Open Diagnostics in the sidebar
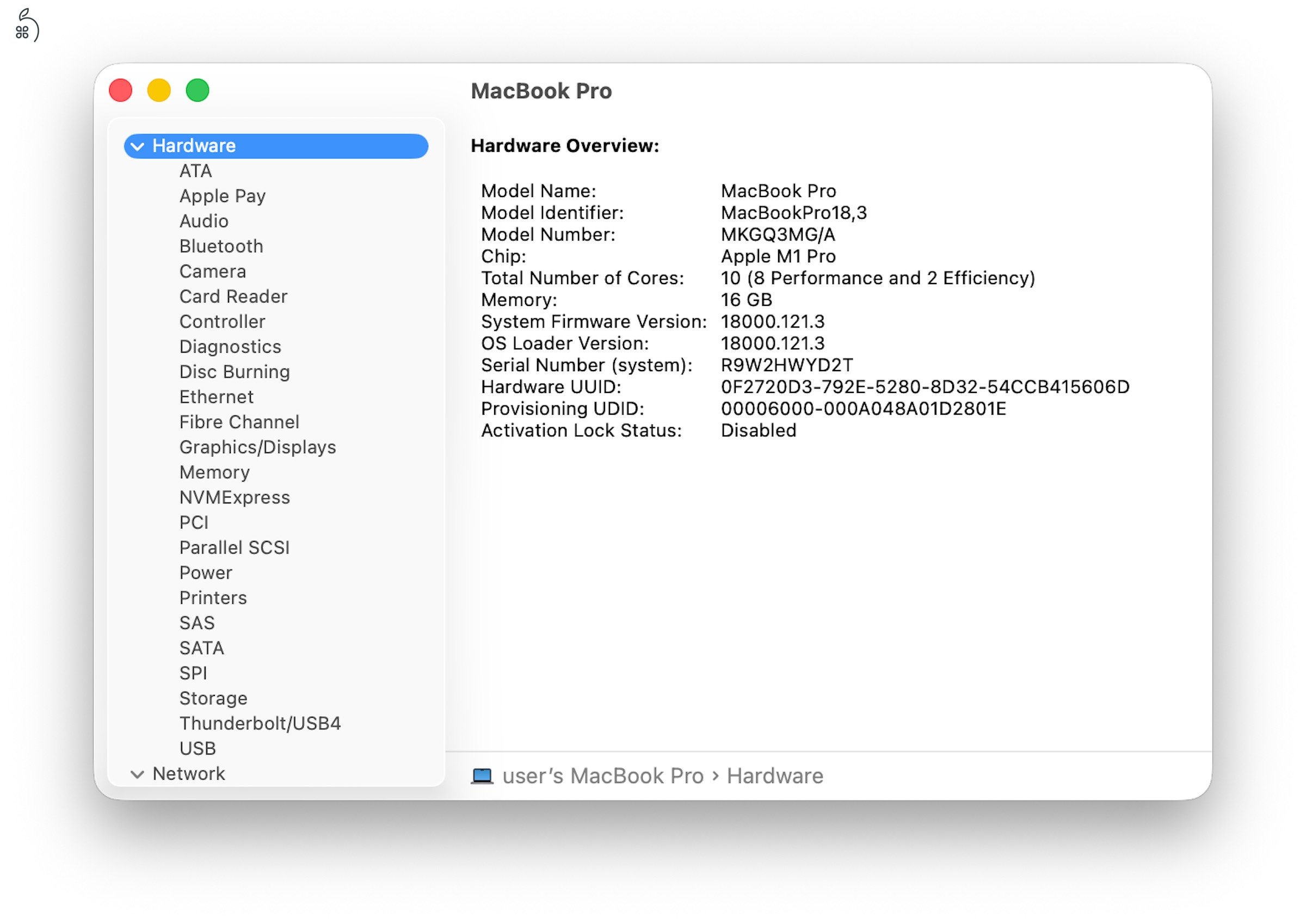The height and width of the screenshot is (924, 1306). coord(230,347)
